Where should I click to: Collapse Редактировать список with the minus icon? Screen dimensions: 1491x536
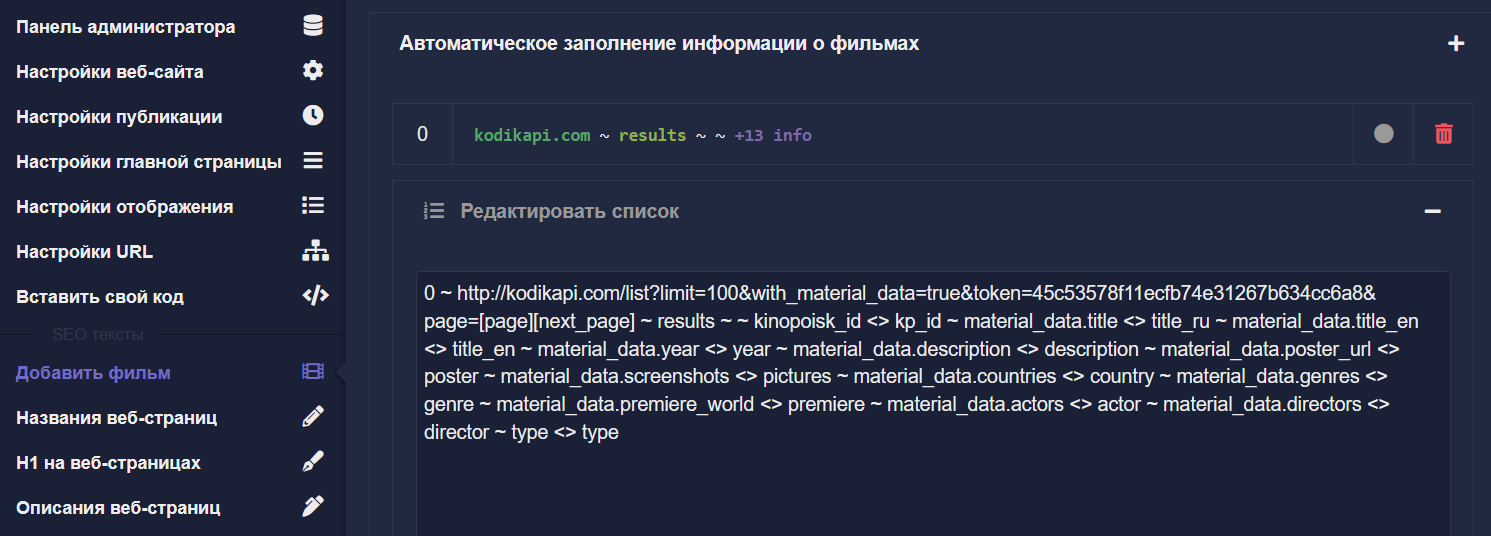point(1432,211)
